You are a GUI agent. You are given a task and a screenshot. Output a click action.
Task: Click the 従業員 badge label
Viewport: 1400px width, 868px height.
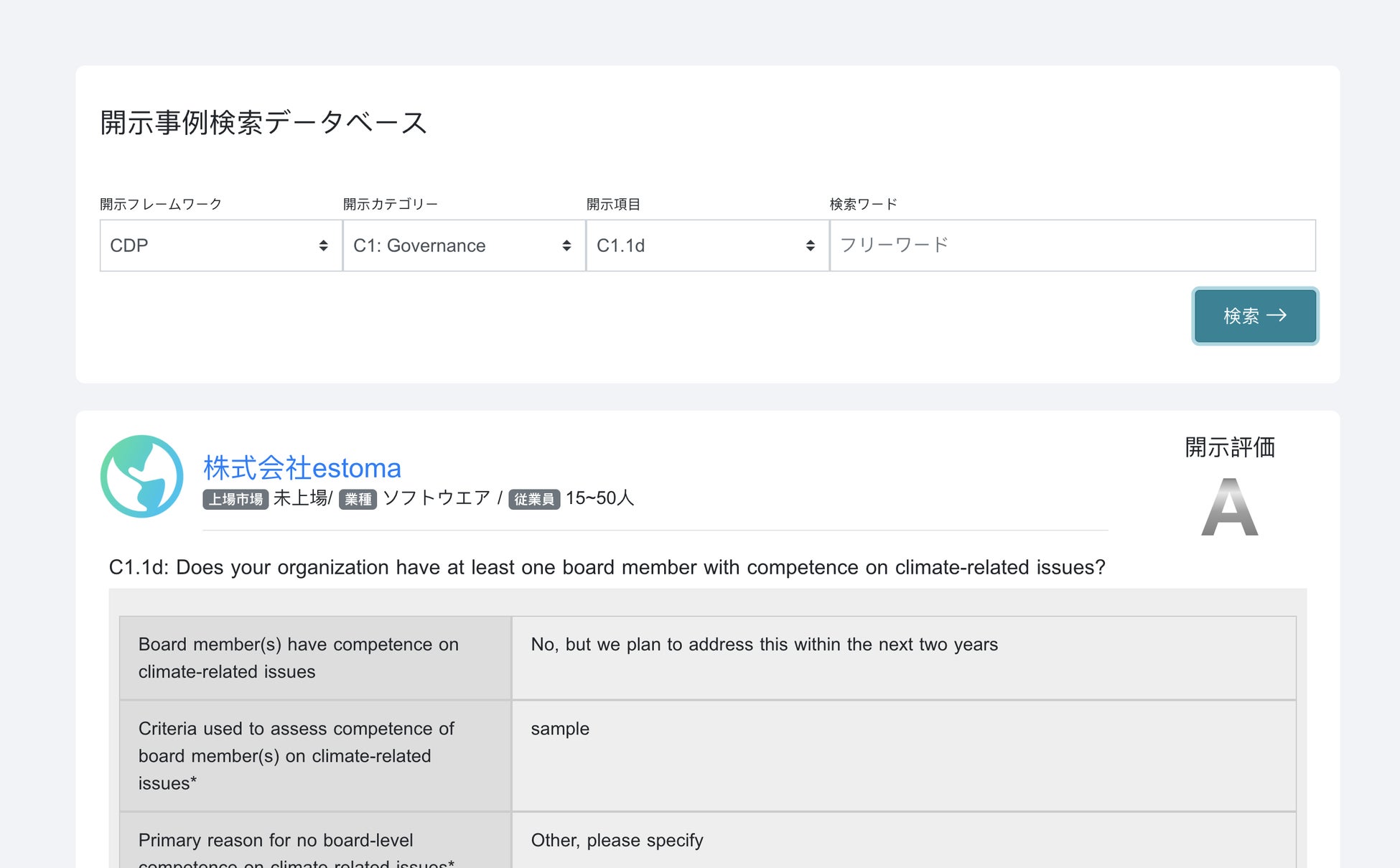[533, 499]
